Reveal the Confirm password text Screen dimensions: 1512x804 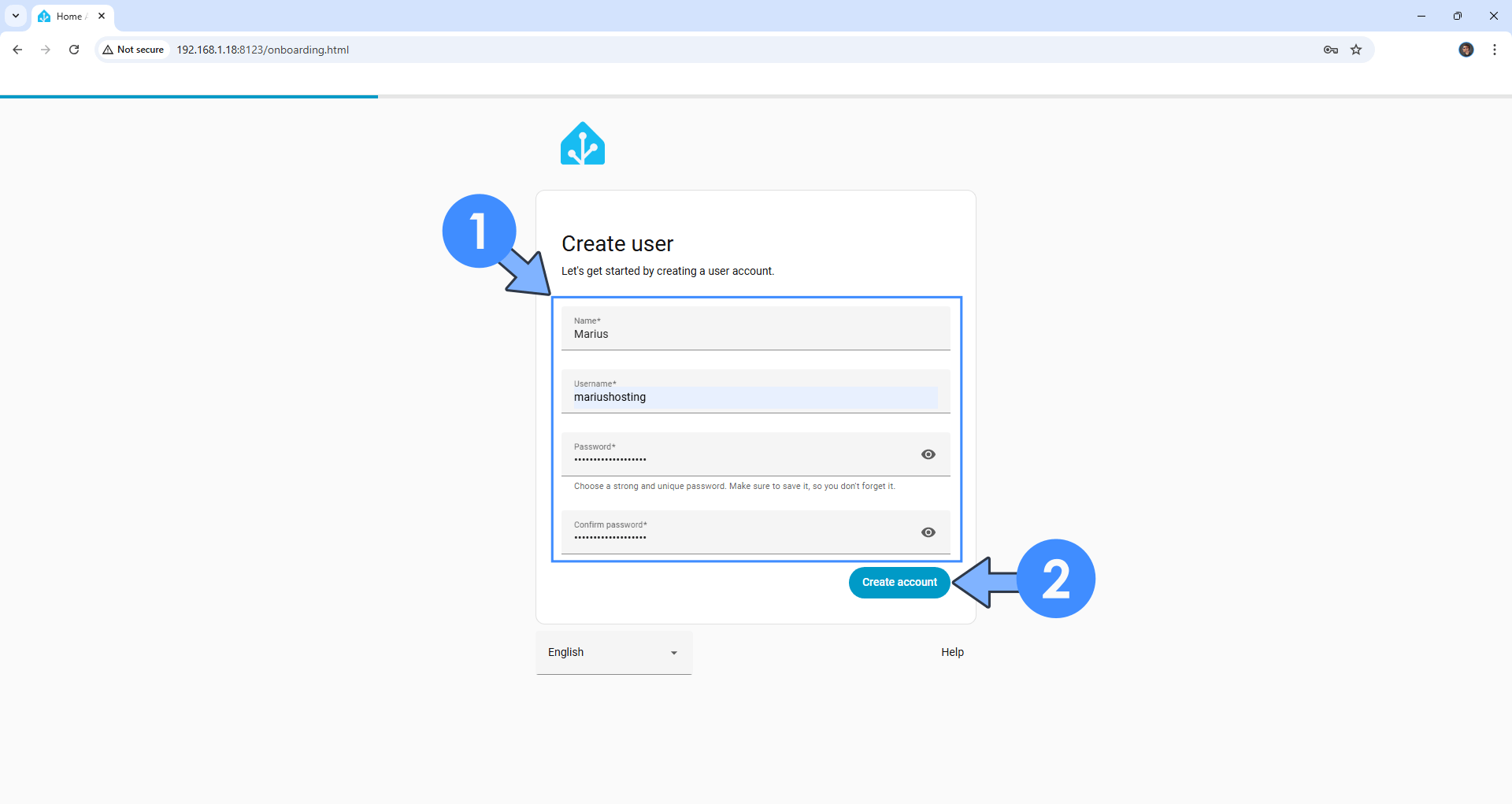click(x=928, y=532)
